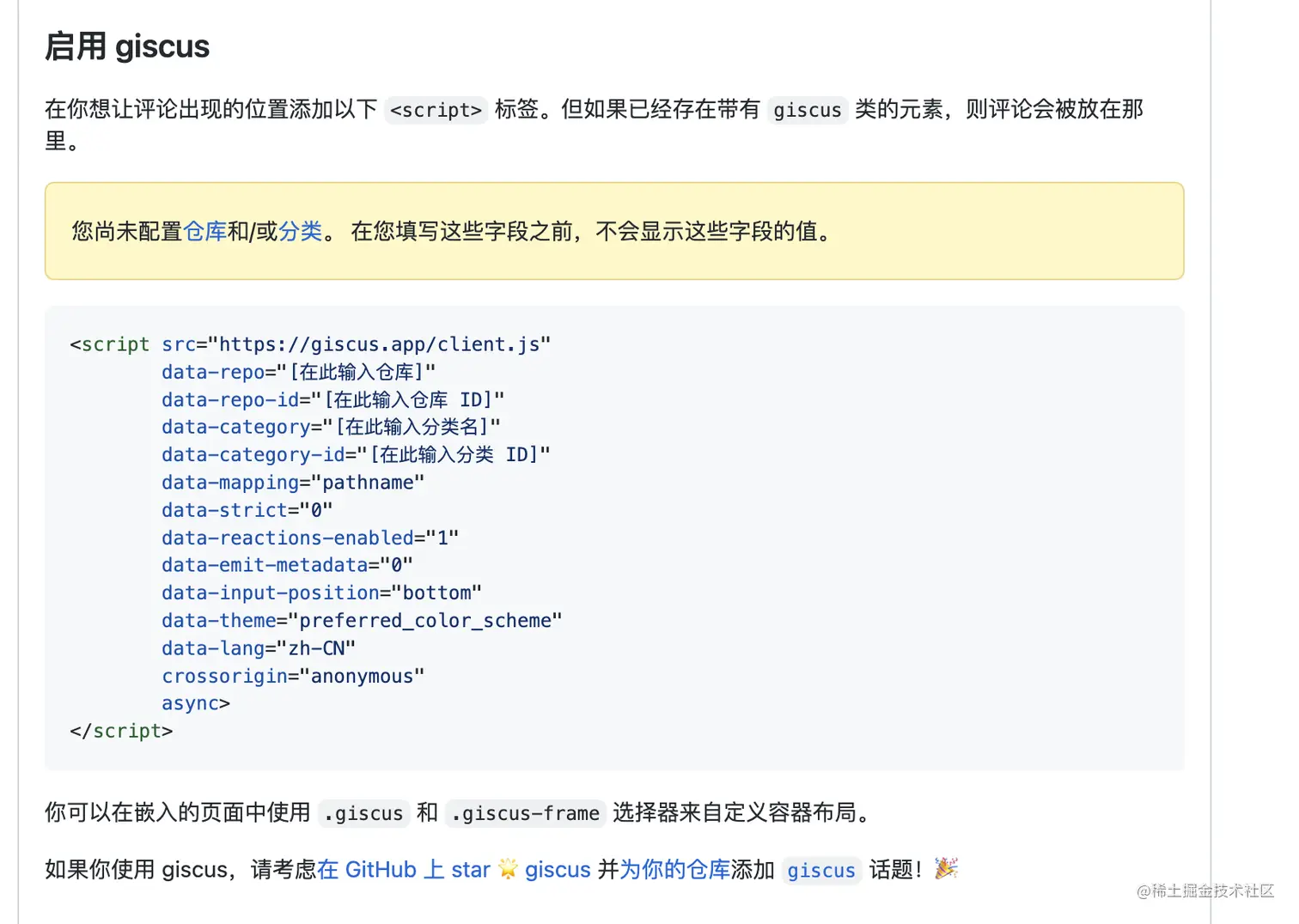Select the crossorigin anonymous attribute
Image resolution: width=1299 pixels, height=924 pixels.
pos(292,676)
